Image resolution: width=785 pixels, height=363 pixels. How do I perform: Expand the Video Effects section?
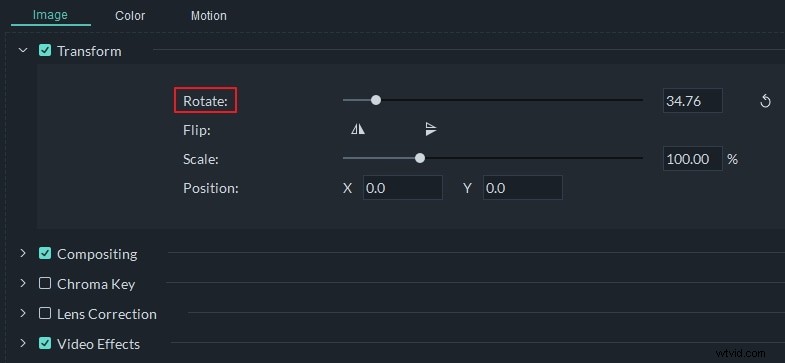click(x=23, y=343)
